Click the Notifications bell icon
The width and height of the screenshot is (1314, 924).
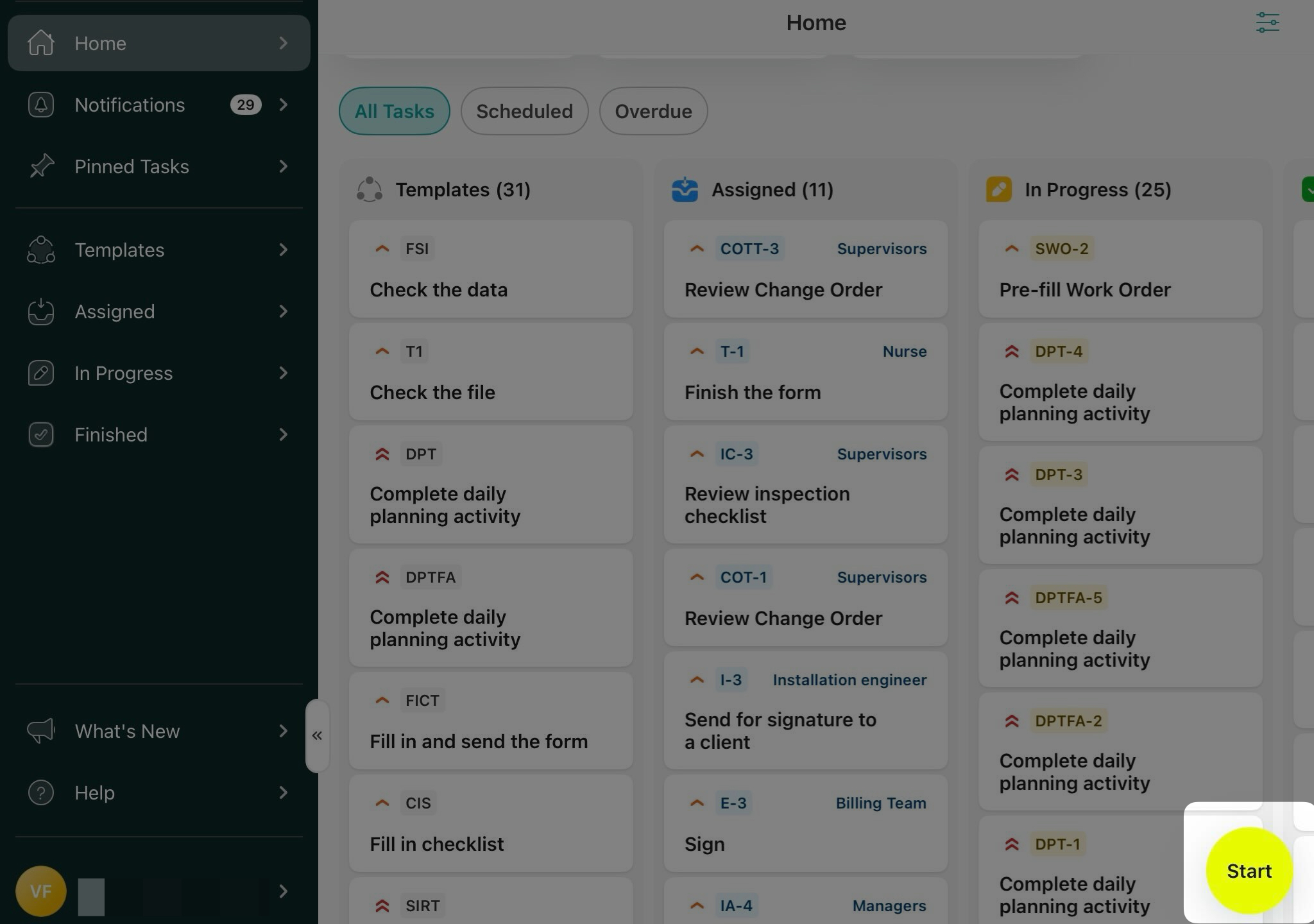point(40,105)
